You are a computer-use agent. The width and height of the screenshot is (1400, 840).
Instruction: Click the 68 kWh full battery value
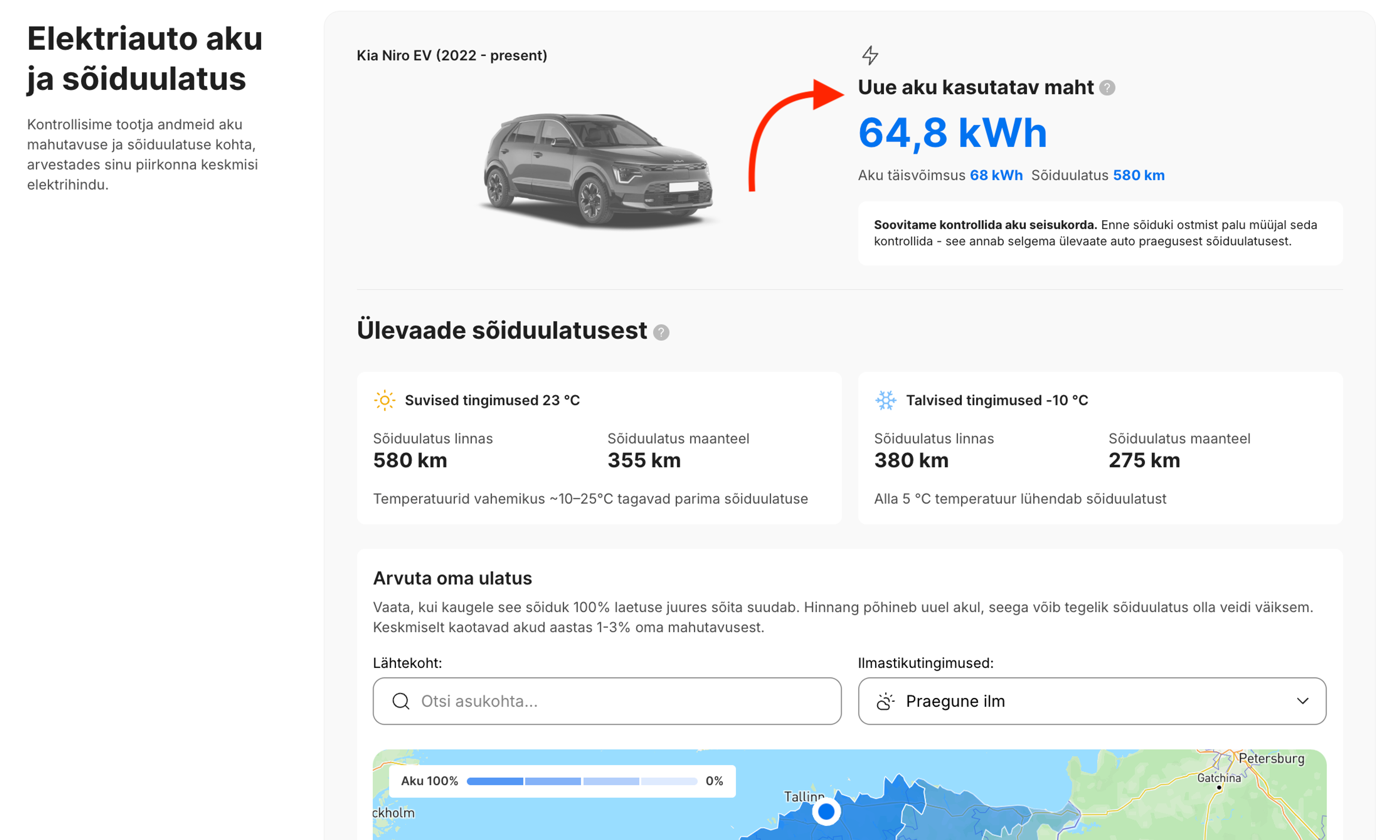click(996, 176)
